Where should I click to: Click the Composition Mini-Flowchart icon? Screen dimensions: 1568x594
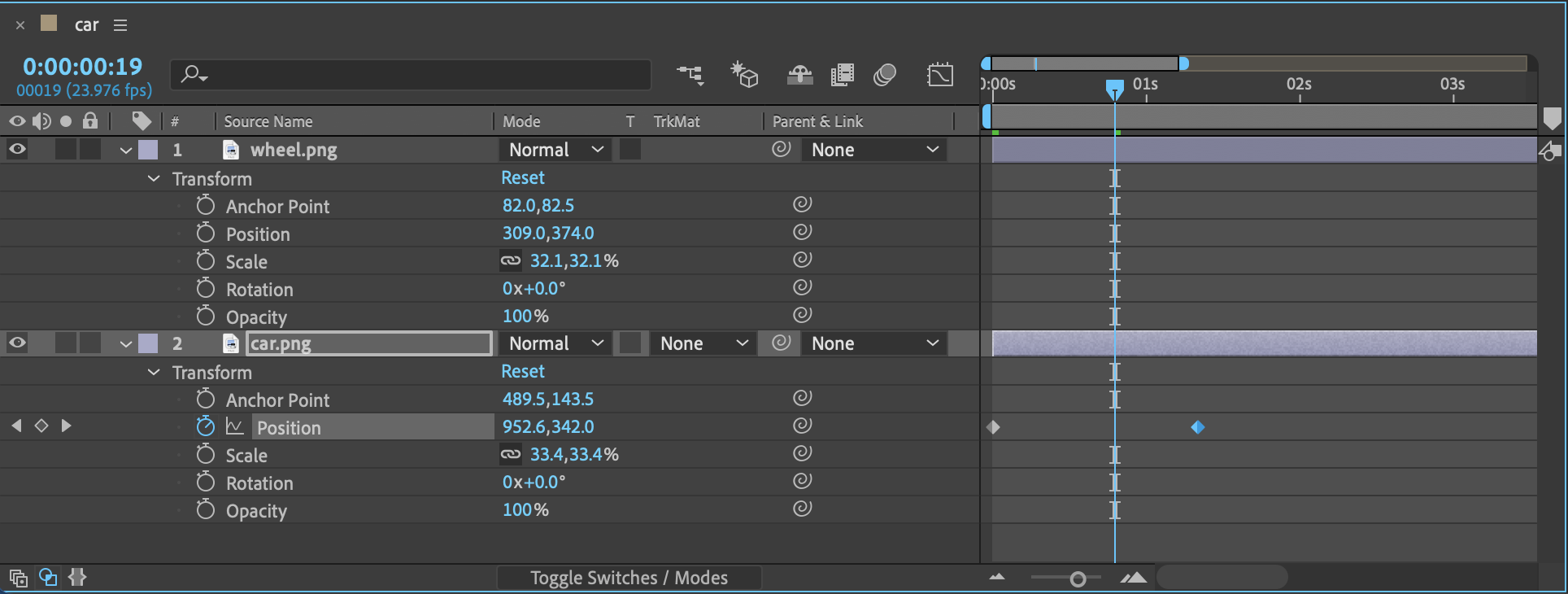690,75
